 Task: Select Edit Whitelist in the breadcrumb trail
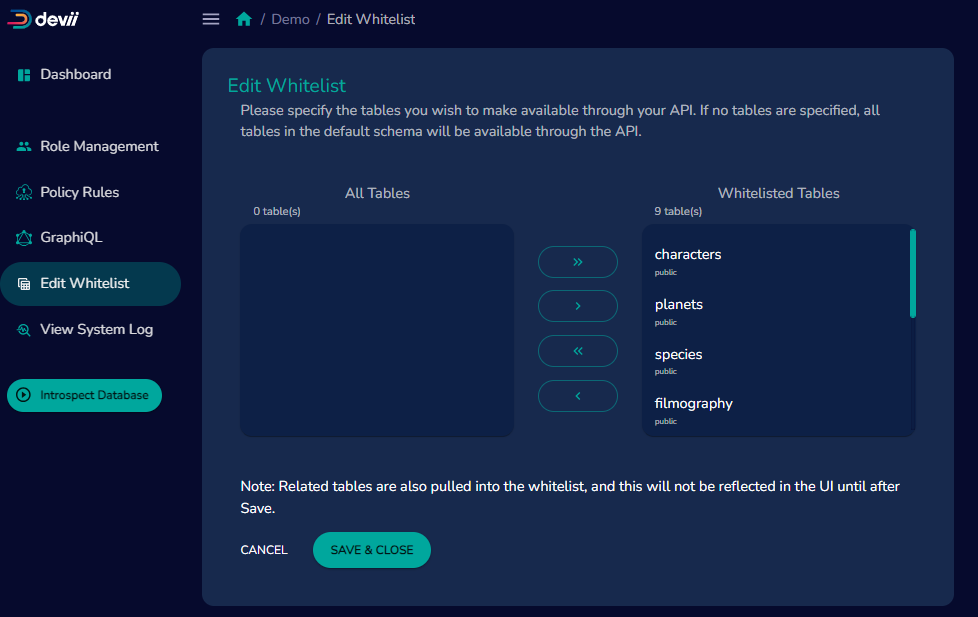371,19
